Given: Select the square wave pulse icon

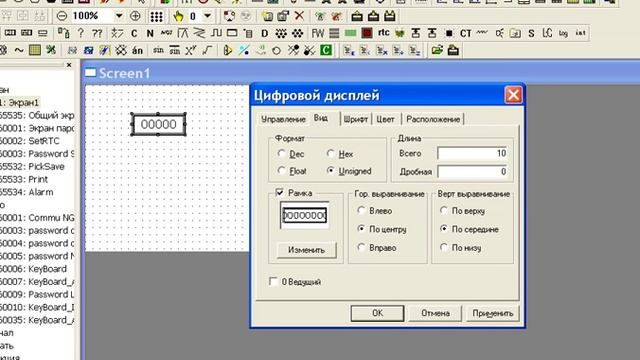Looking at the screenshot, I should 216,33.
